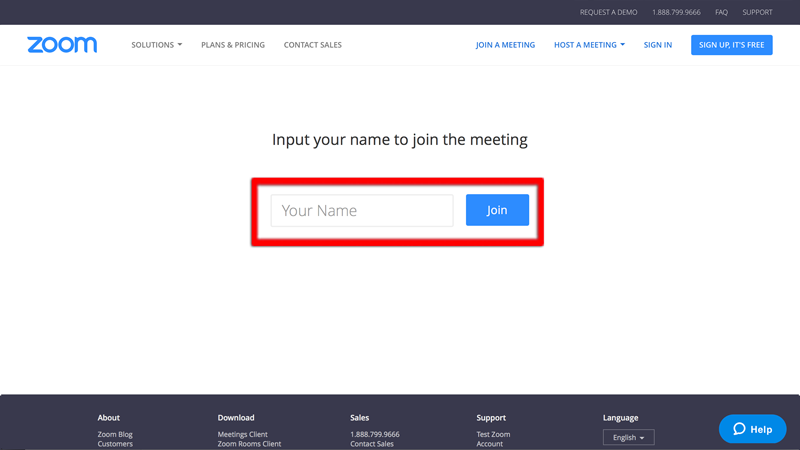800x450 pixels.
Task: Click the footer sales phone number
Action: (x=374, y=434)
